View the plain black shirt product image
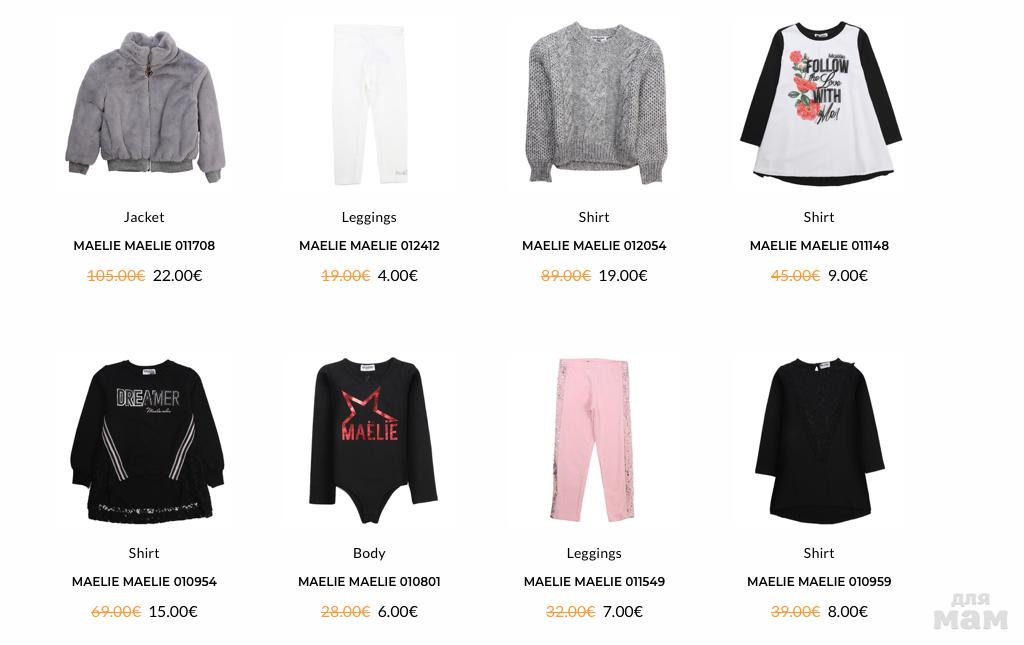The height and width of the screenshot is (645, 1024). point(820,440)
